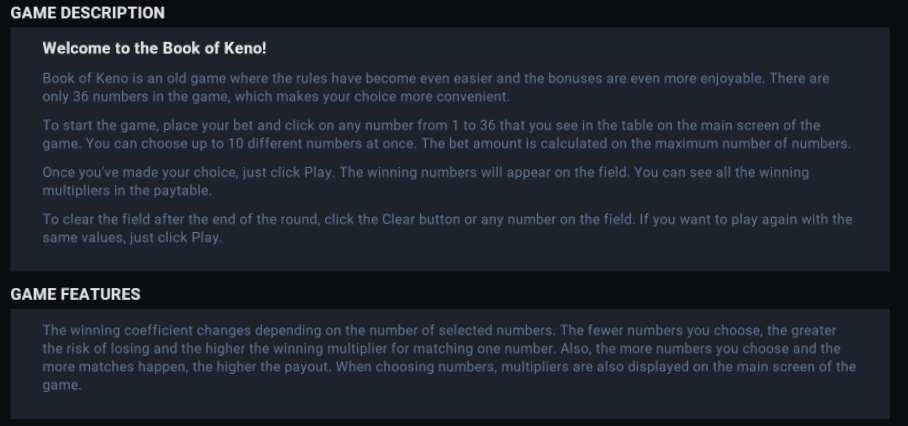The width and height of the screenshot is (908, 426).
Task: Click the line starting "more matches happen, the higher the payout"
Action: click(449, 366)
